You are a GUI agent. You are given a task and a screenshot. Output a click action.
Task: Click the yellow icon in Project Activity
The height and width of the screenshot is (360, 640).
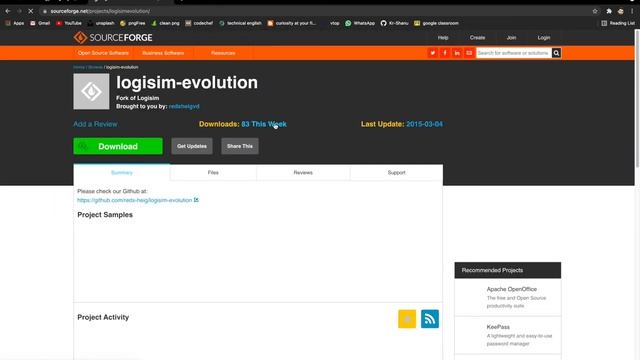[x=407, y=319]
